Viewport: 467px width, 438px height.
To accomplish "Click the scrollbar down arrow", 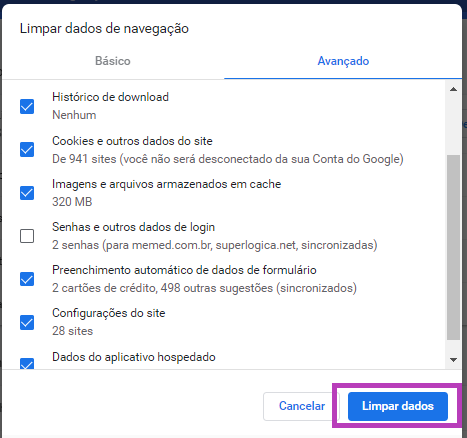I will (453, 360).
